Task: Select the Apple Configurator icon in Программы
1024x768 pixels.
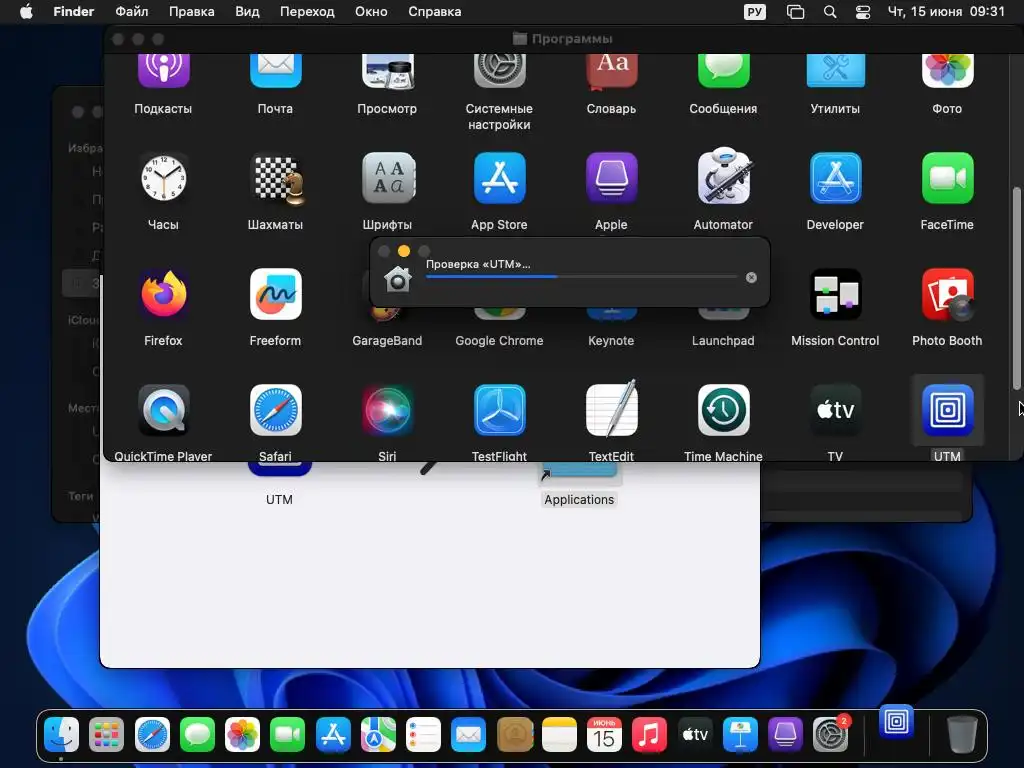Action: (611, 178)
